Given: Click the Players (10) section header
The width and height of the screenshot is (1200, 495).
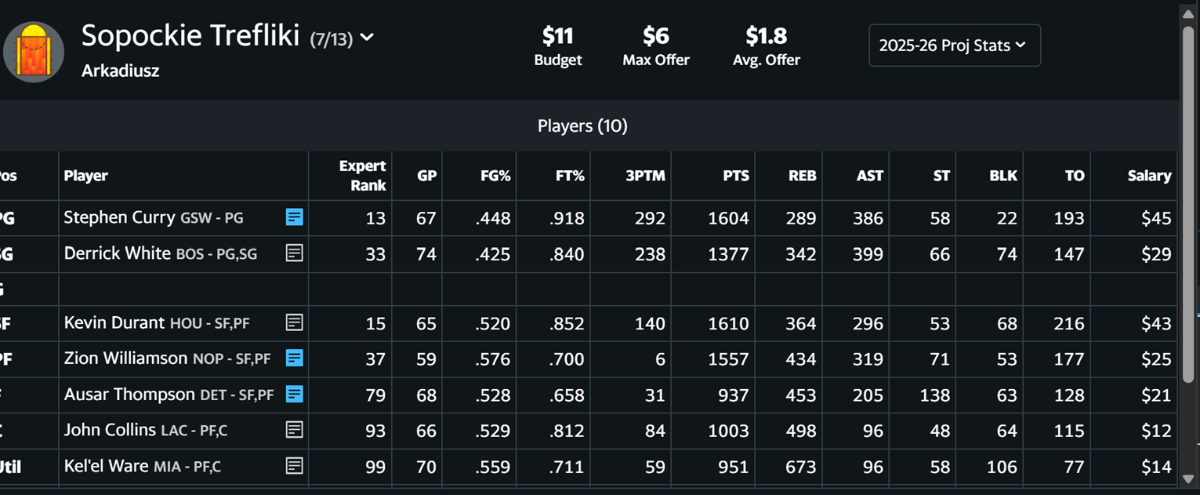Looking at the screenshot, I should click(582, 126).
